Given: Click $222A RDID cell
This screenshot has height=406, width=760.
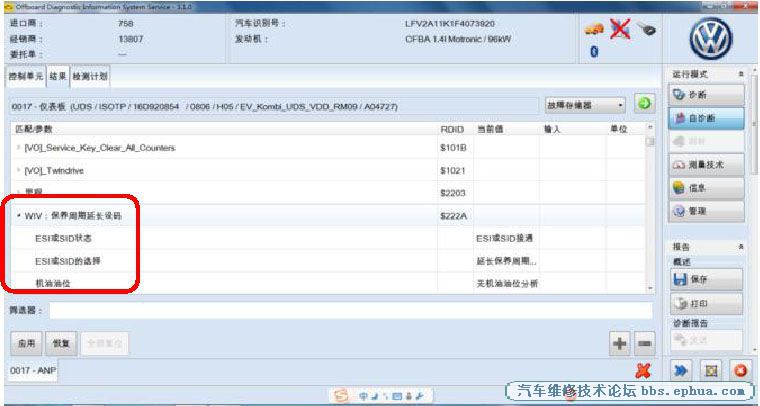Looking at the screenshot, I should pos(453,216).
